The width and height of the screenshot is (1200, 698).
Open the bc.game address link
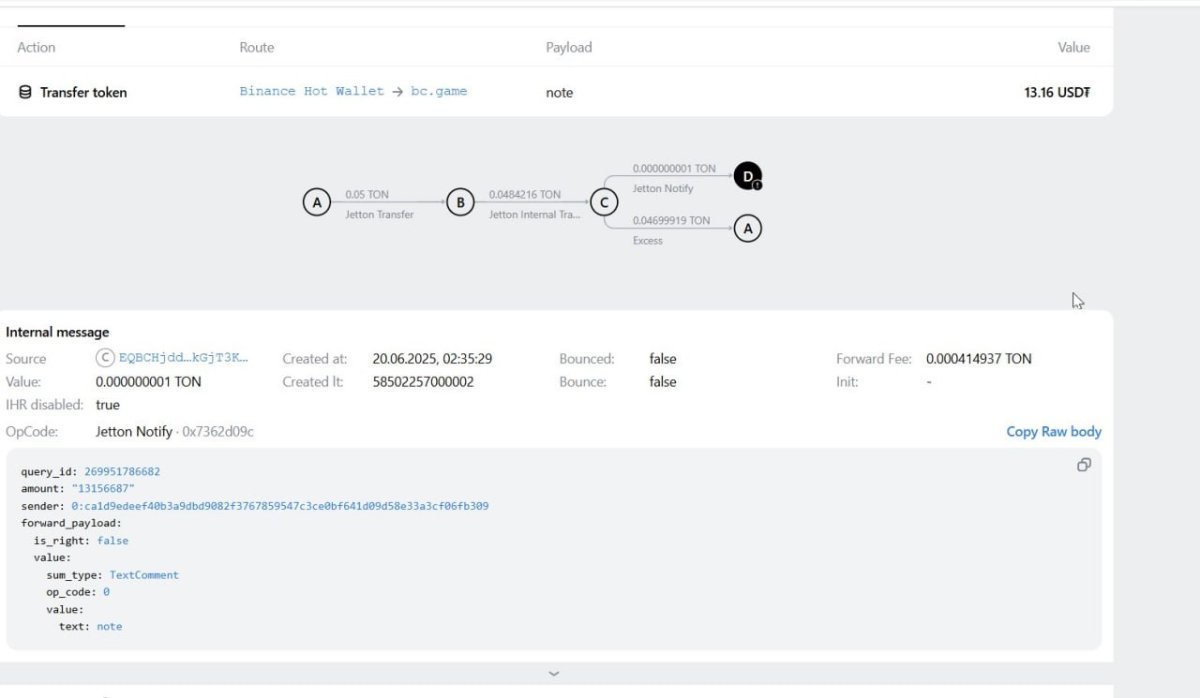pyautogui.click(x=439, y=91)
